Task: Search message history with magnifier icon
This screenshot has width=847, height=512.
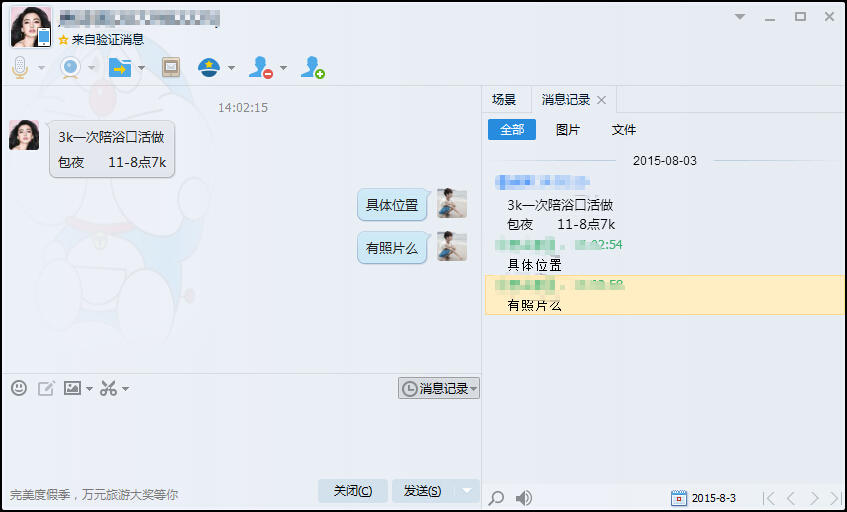Action: [x=496, y=497]
